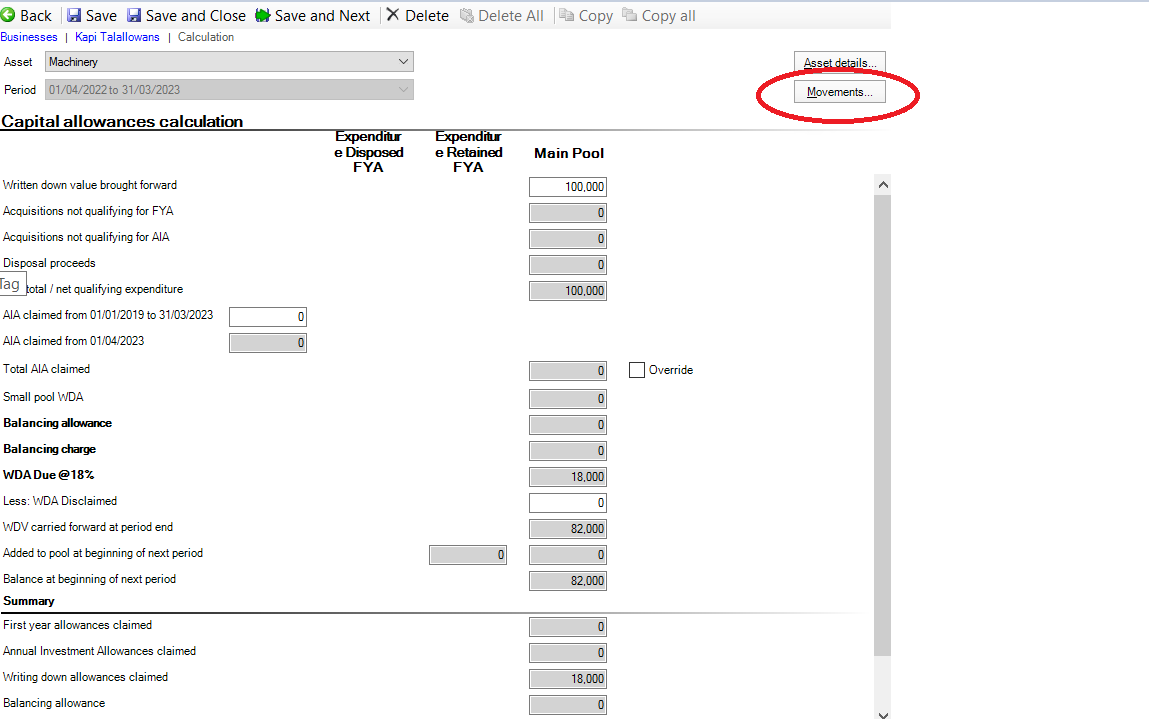Image resolution: width=1149 pixels, height=719 pixels.
Task: Click the Delete X icon
Action: click(x=393, y=15)
